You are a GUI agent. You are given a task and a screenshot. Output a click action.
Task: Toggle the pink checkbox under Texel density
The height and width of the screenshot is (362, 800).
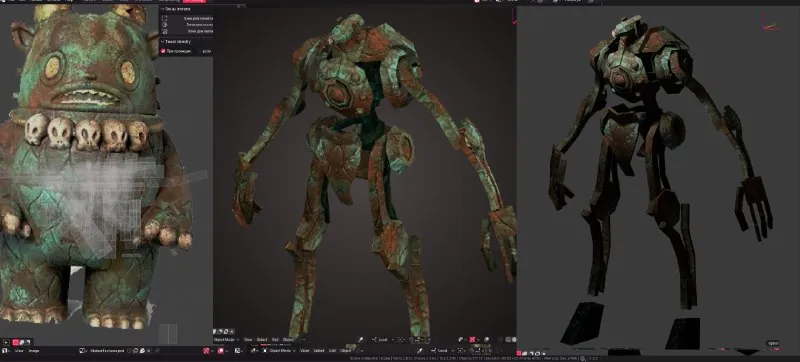[163, 51]
